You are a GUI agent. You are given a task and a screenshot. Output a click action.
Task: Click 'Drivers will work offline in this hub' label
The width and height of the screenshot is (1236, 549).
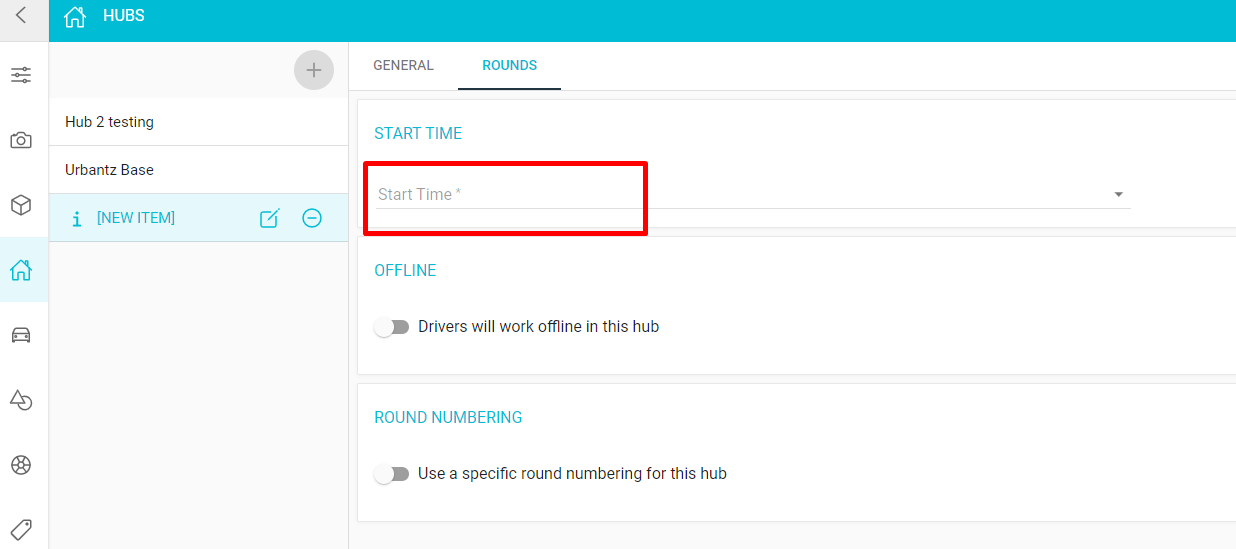click(538, 327)
